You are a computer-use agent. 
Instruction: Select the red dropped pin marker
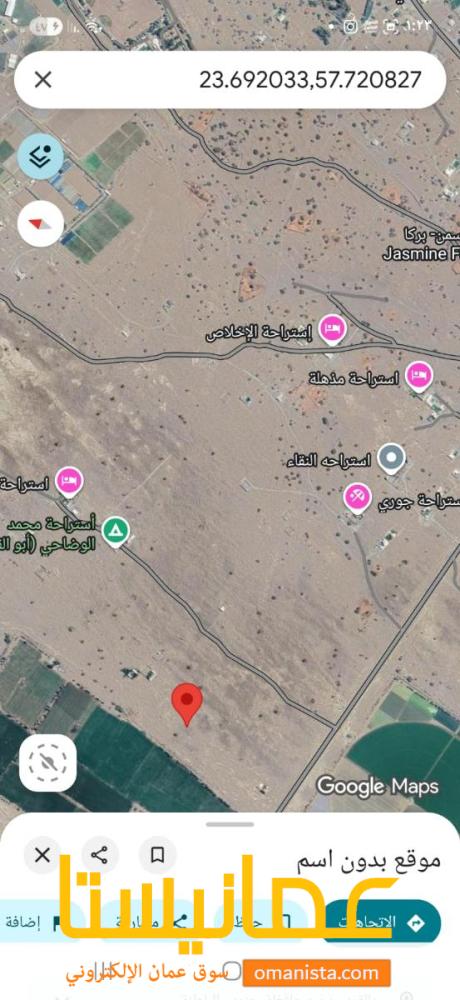187,705
